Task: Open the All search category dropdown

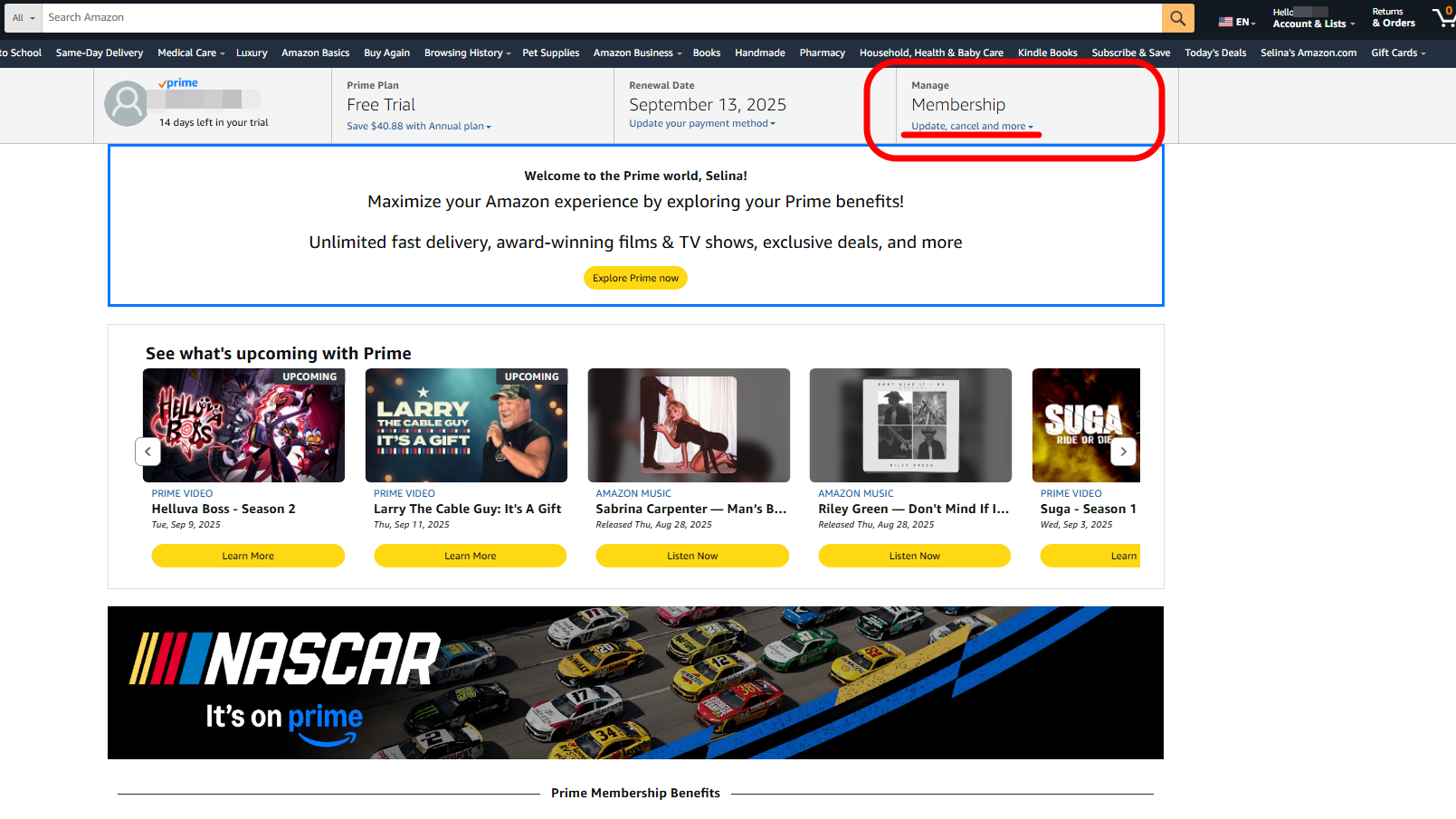Action: [x=23, y=18]
